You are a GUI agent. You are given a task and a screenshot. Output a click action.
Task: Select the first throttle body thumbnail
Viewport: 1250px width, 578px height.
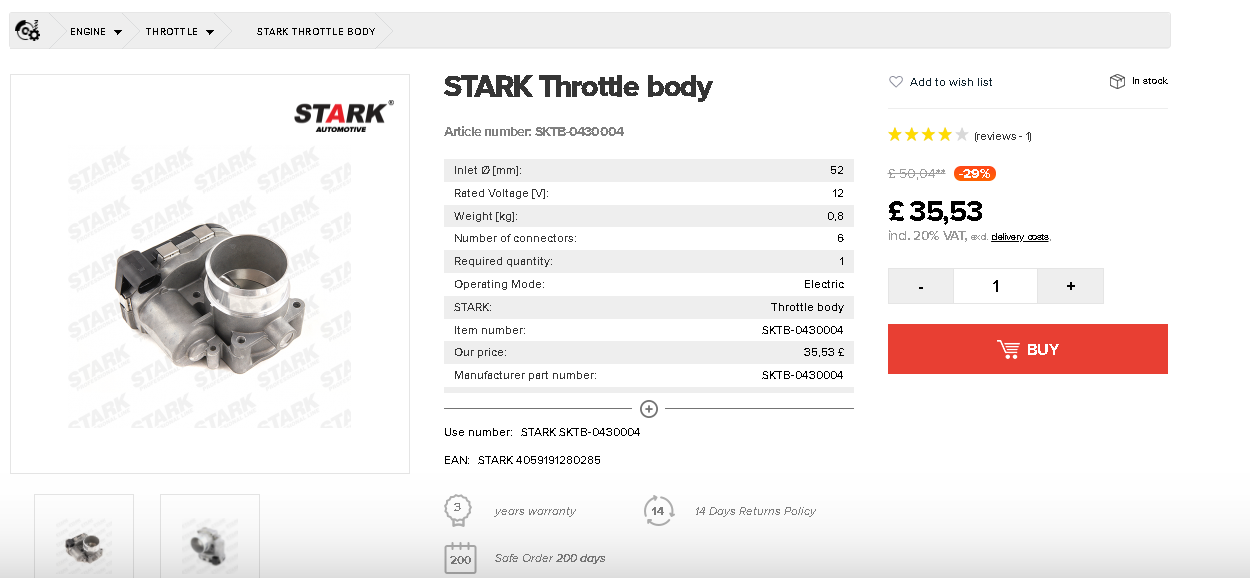84,538
